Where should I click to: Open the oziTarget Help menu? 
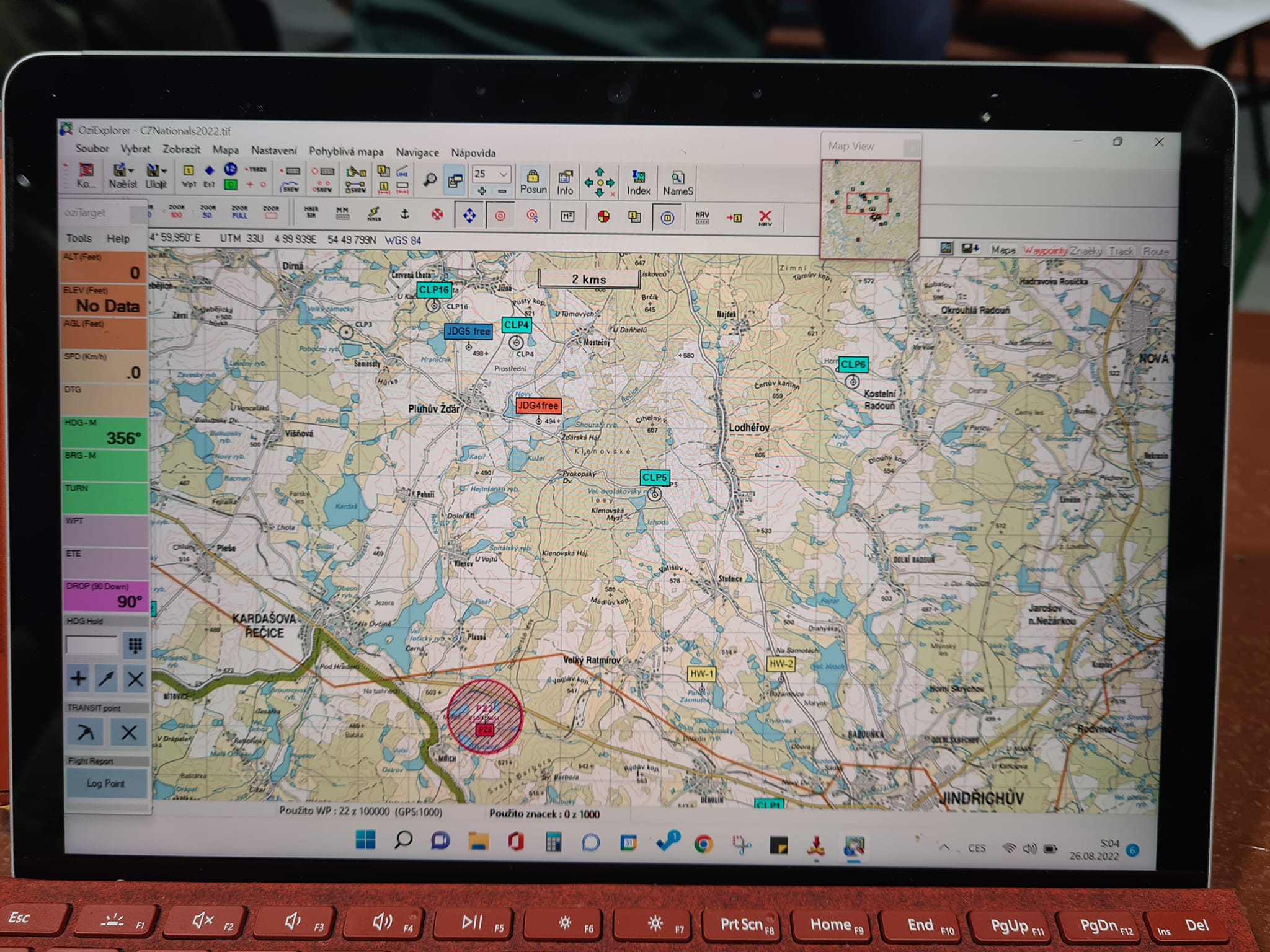coord(118,239)
